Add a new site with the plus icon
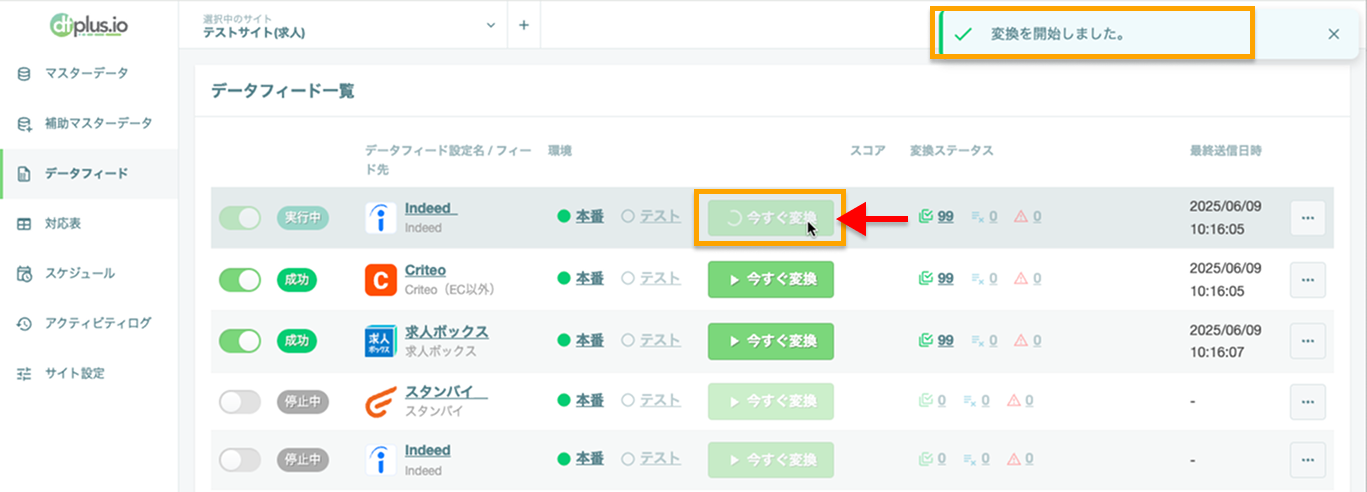The image size is (1367, 492). coord(523,24)
